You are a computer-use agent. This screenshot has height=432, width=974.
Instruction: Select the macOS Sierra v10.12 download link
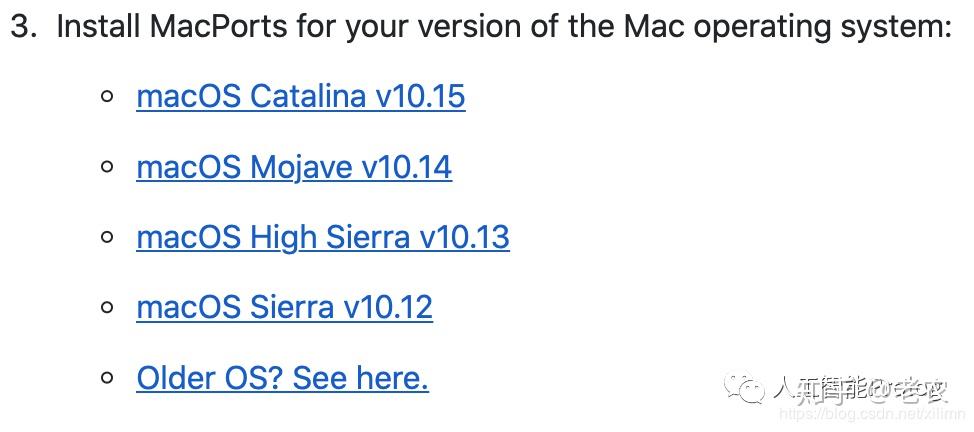click(284, 307)
